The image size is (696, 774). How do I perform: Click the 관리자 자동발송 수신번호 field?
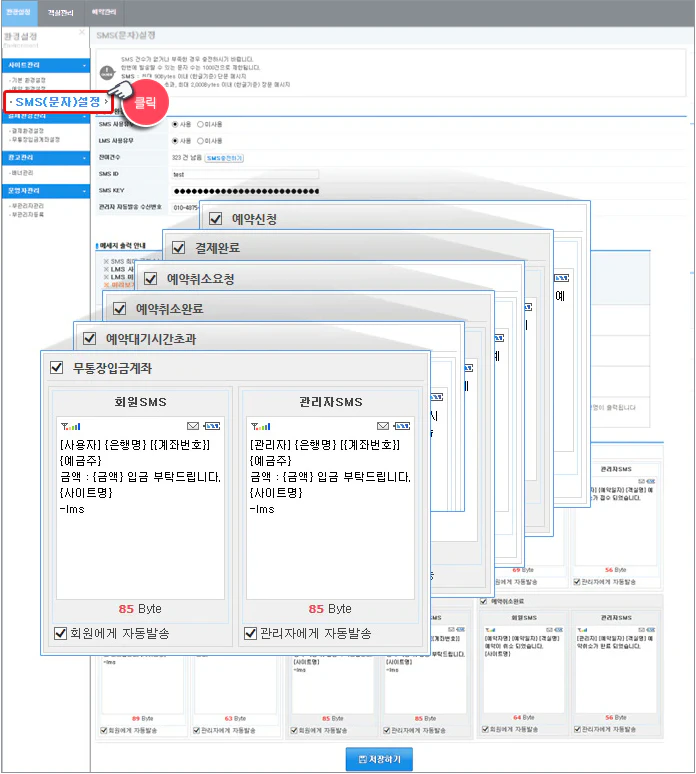click(x=185, y=208)
